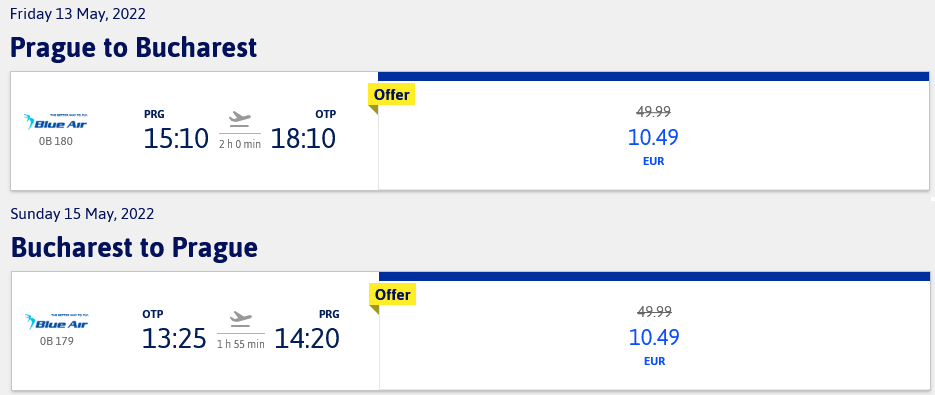This screenshot has width=935, height=395.
Task: Click the plane icon above 2 h 0 min
Action: click(x=240, y=118)
